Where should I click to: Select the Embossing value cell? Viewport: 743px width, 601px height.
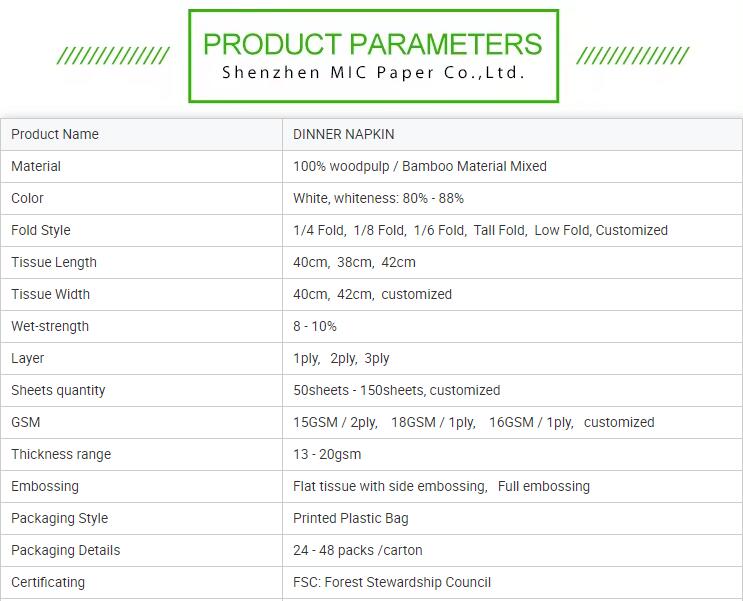tap(512, 487)
